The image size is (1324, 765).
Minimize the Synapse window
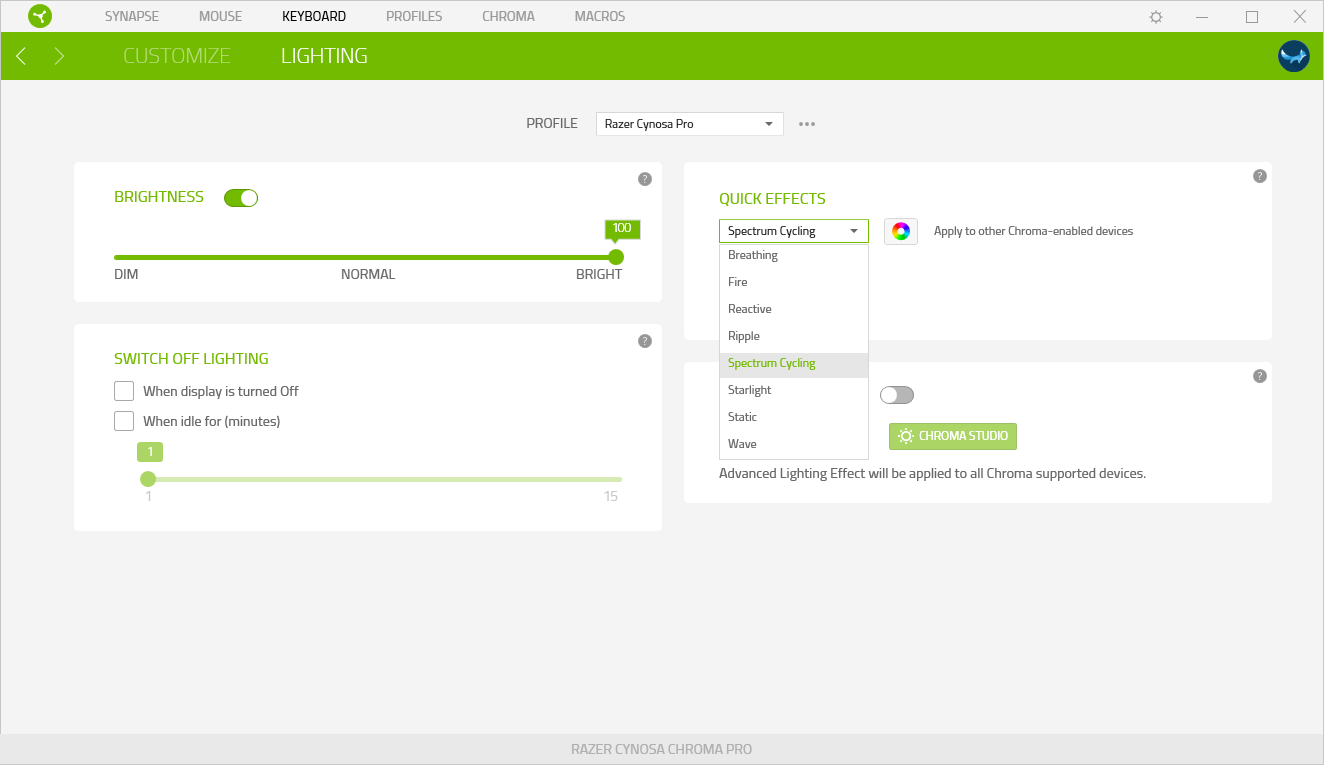tap(1204, 17)
